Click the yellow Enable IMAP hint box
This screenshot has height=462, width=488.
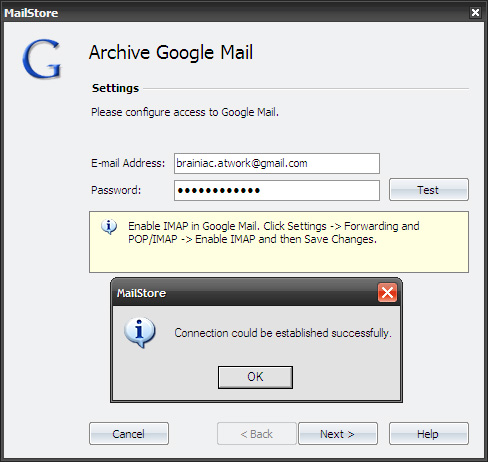pyautogui.click(x=279, y=242)
